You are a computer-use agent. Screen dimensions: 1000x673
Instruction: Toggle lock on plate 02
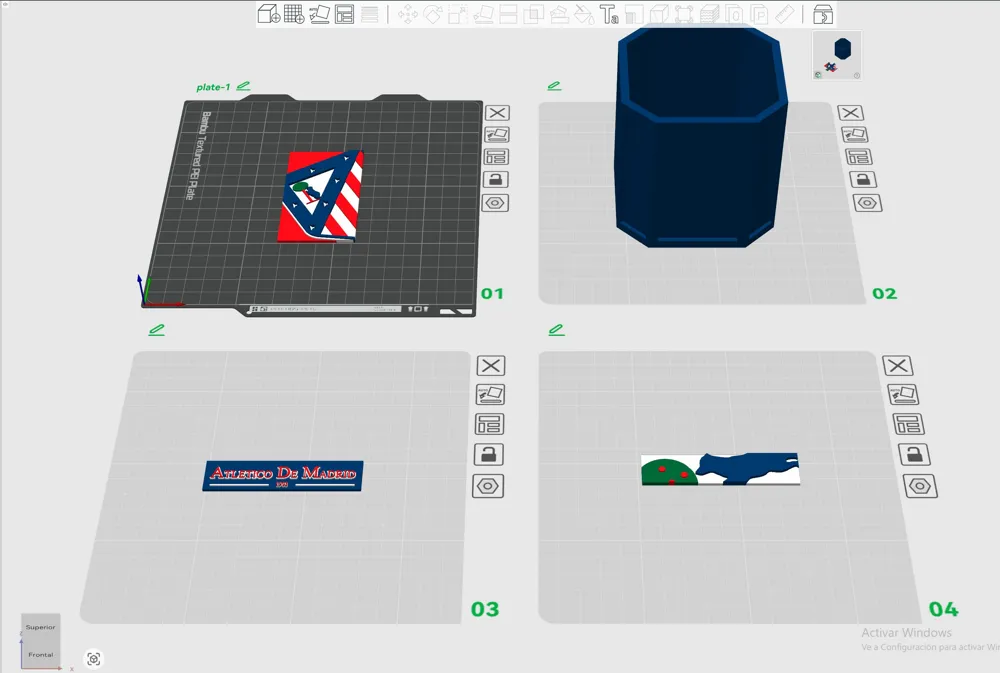click(x=863, y=179)
